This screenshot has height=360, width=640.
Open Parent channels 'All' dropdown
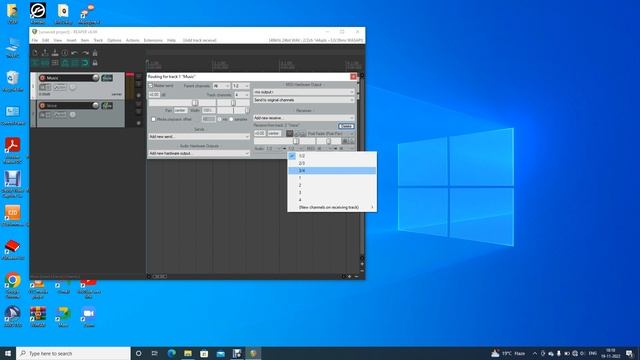pos(221,86)
